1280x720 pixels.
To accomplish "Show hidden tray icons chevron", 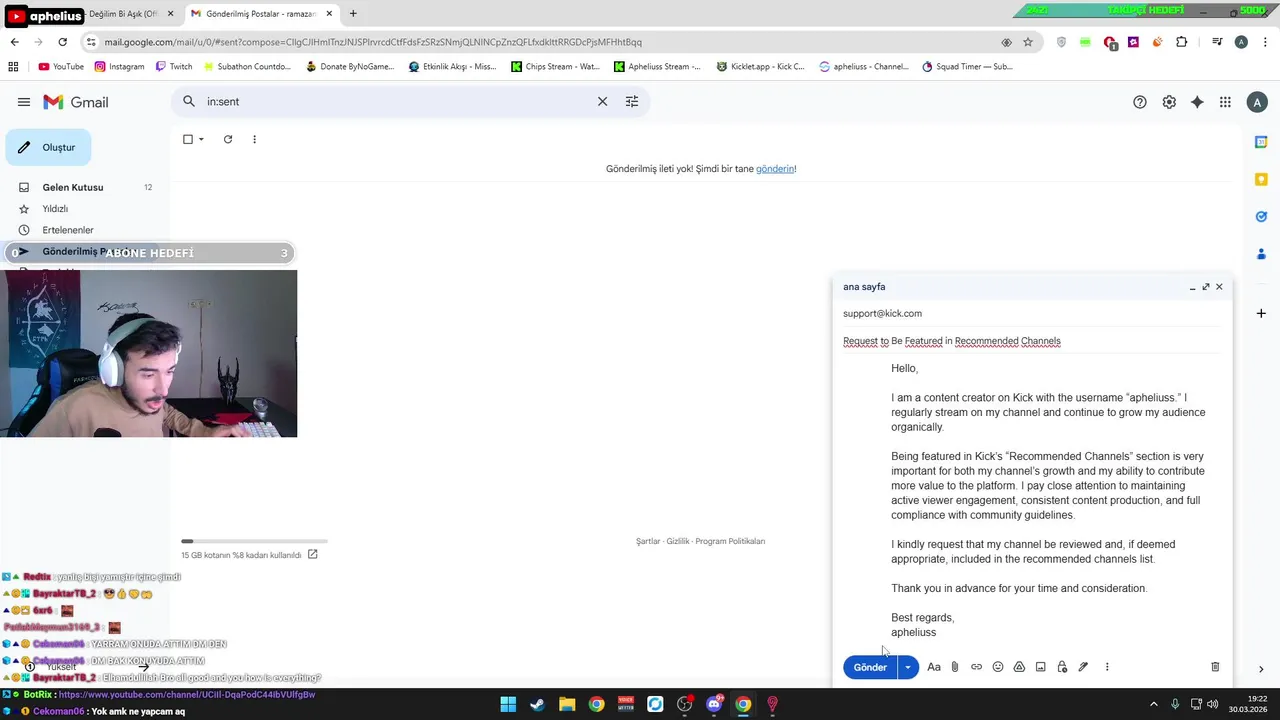I will coord(1154,704).
